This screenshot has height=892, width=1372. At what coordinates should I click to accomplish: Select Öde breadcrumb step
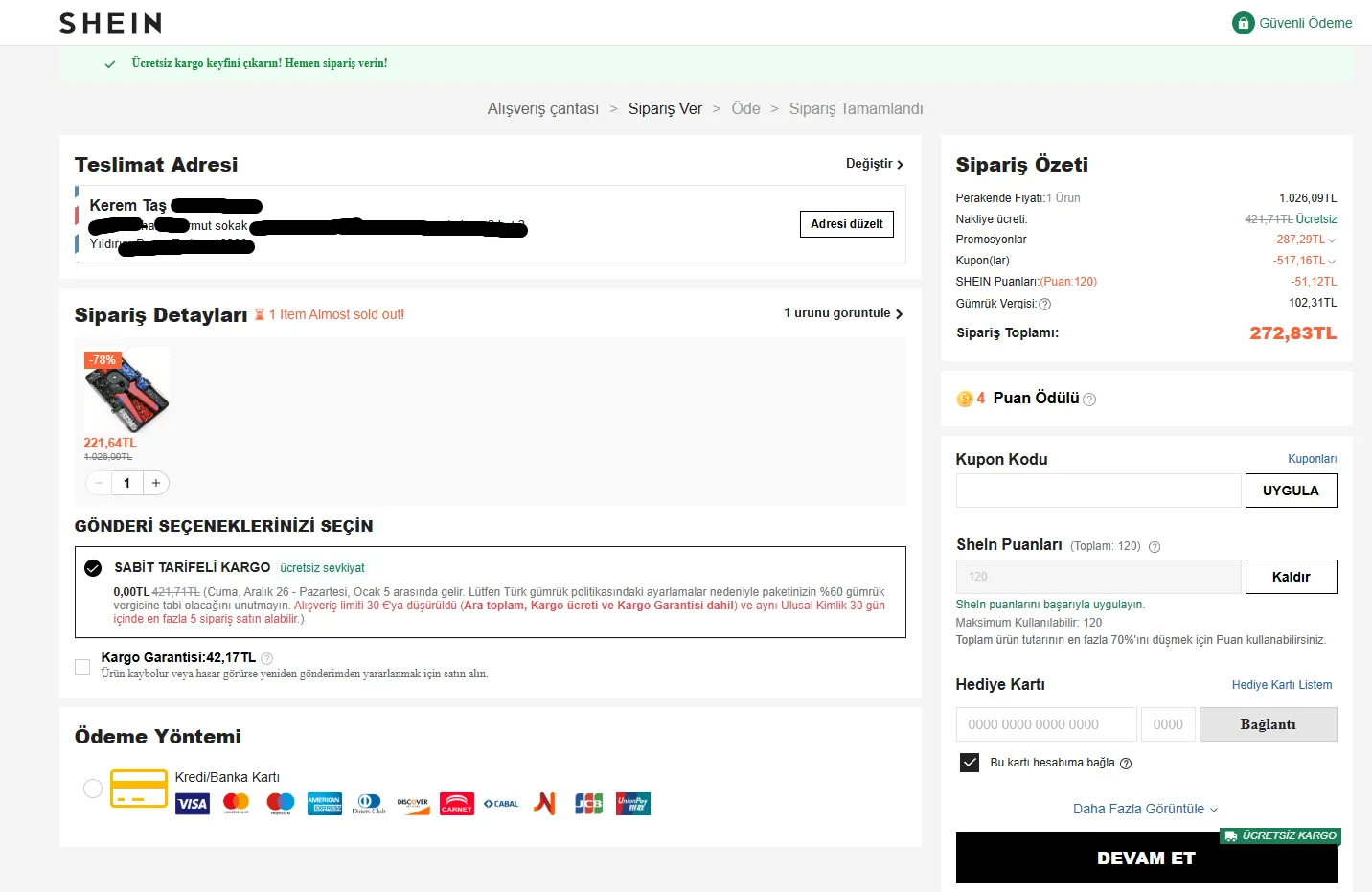[x=745, y=109]
